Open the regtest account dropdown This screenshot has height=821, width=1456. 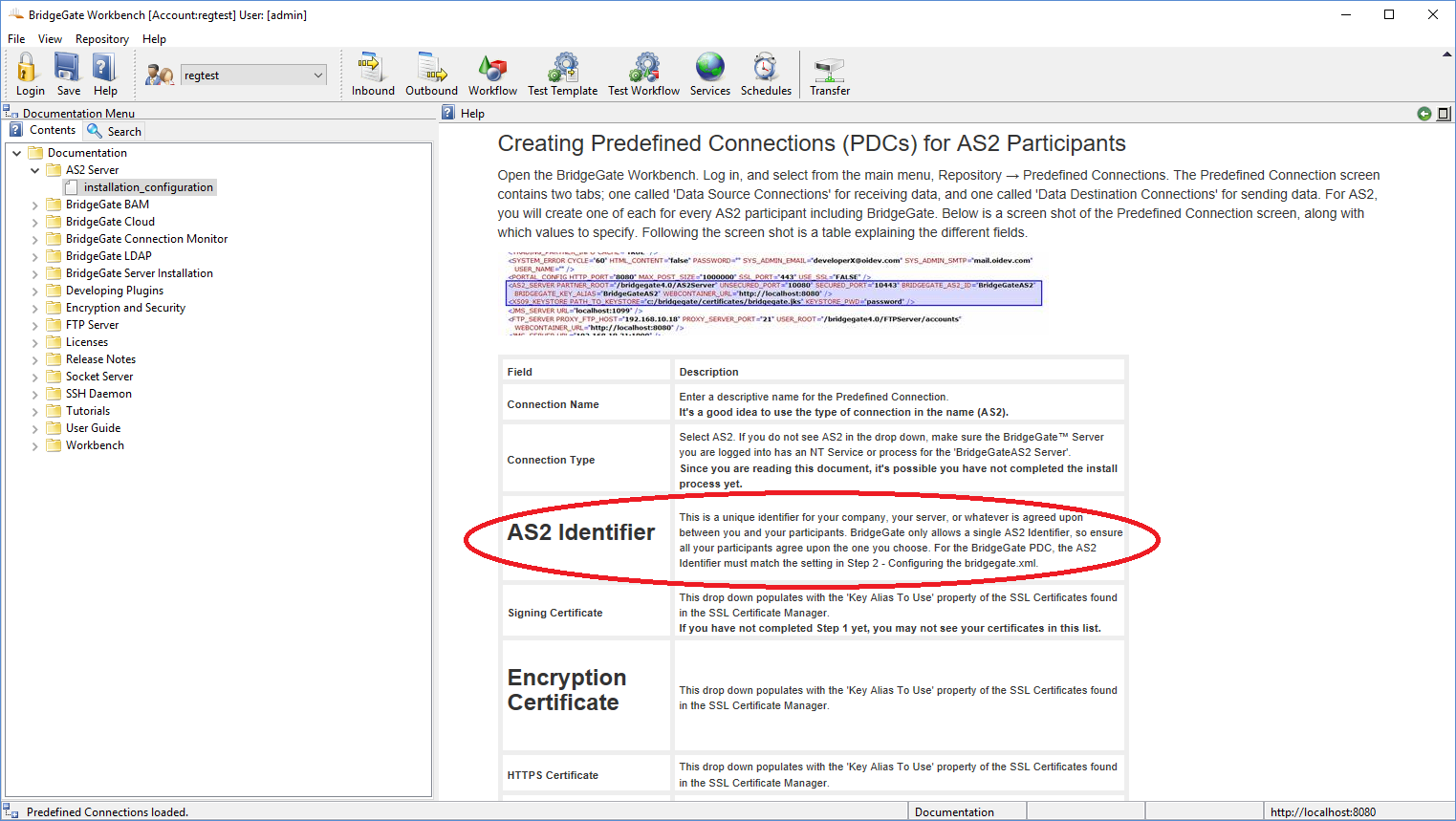[x=254, y=75]
